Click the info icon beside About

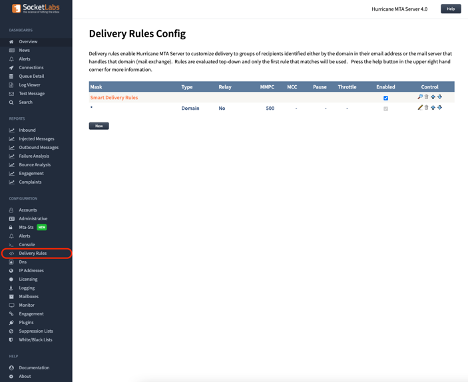pyautogui.click(x=11, y=376)
